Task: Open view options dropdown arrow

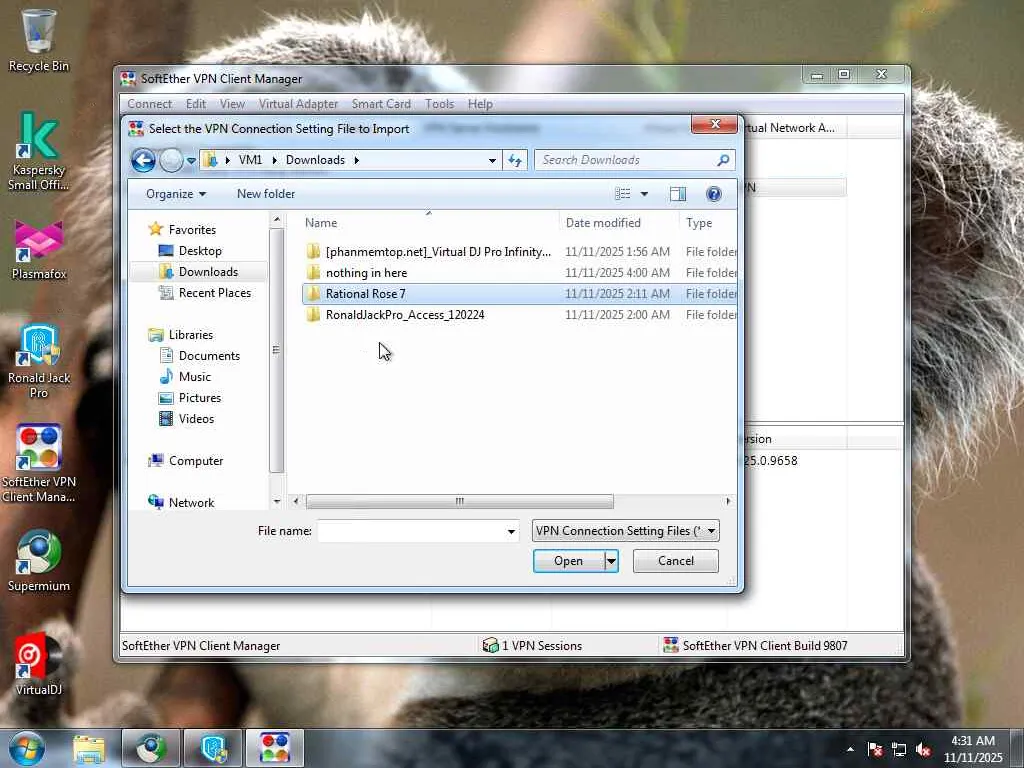Action: pyautogui.click(x=644, y=194)
